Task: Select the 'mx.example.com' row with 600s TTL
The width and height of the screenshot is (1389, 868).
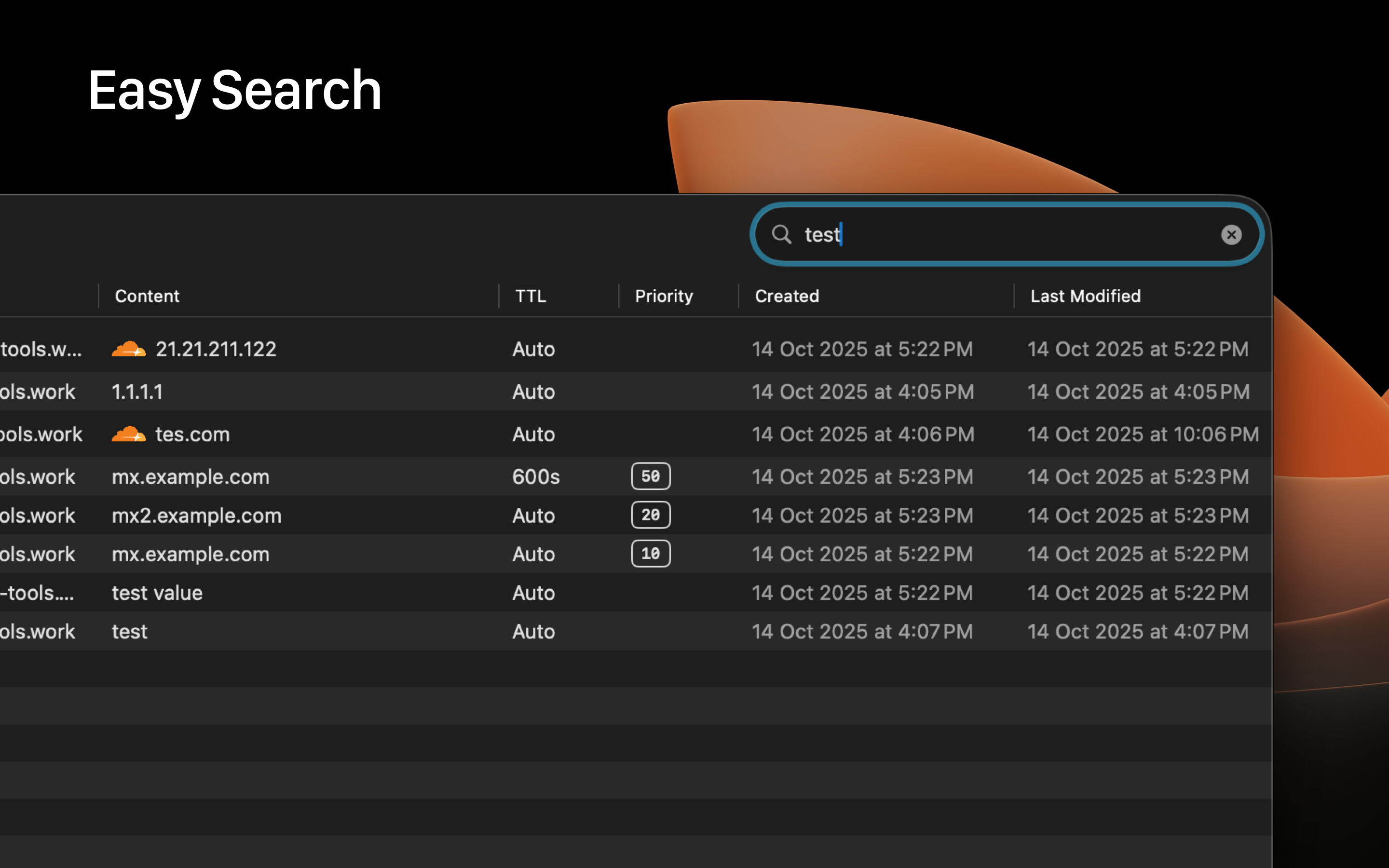Action: pos(635,476)
